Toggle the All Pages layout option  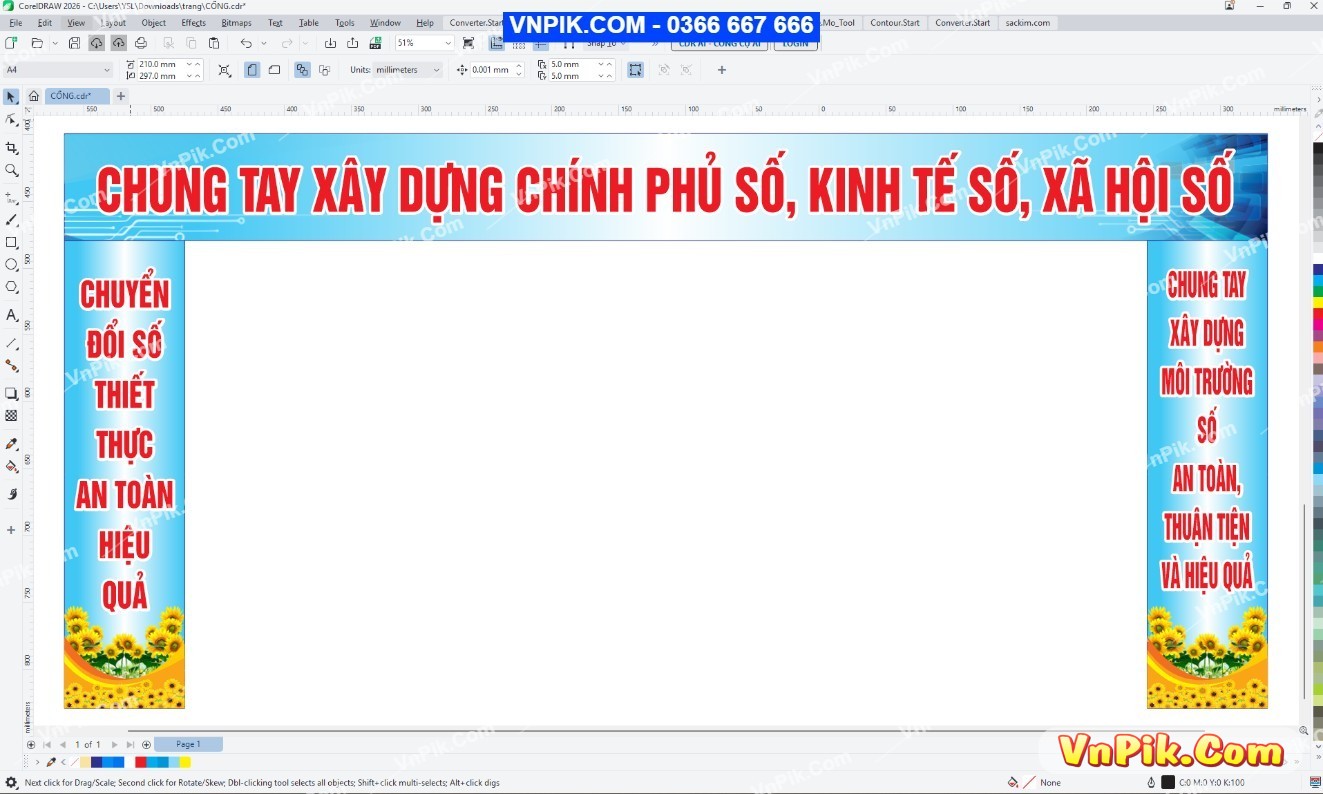[302, 70]
